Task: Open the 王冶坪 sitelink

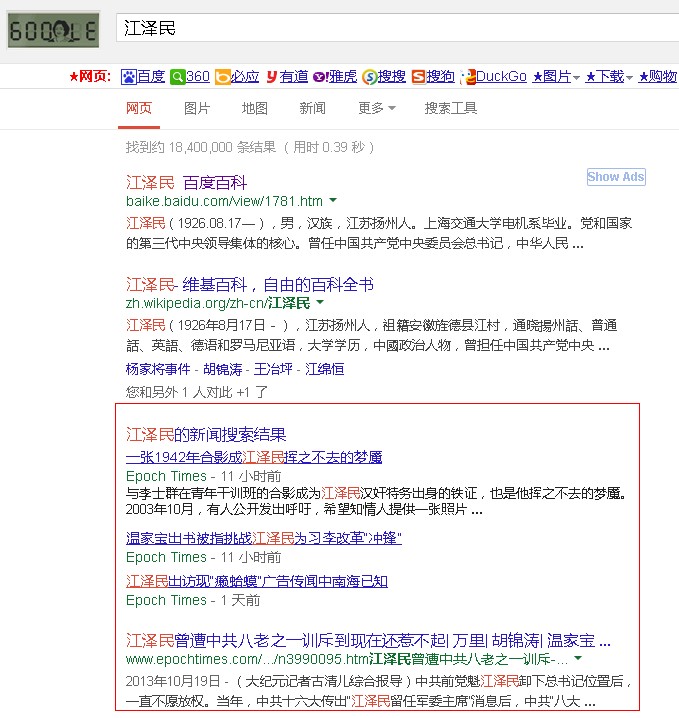Action: coord(273,369)
